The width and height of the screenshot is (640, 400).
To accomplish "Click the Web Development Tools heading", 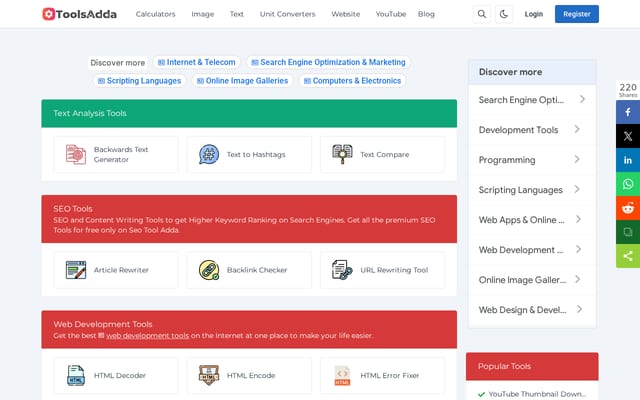I will pyautogui.click(x=103, y=324).
